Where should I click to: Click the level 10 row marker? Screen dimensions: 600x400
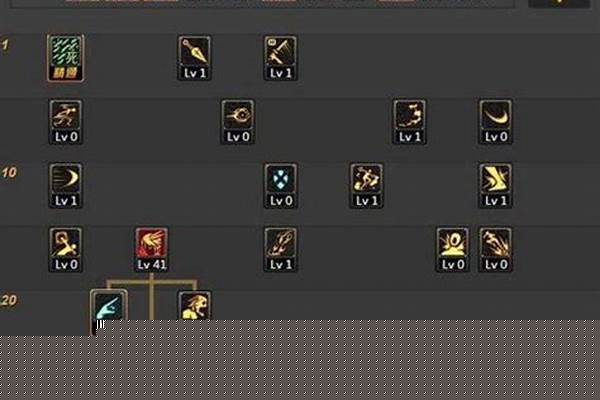point(9,173)
